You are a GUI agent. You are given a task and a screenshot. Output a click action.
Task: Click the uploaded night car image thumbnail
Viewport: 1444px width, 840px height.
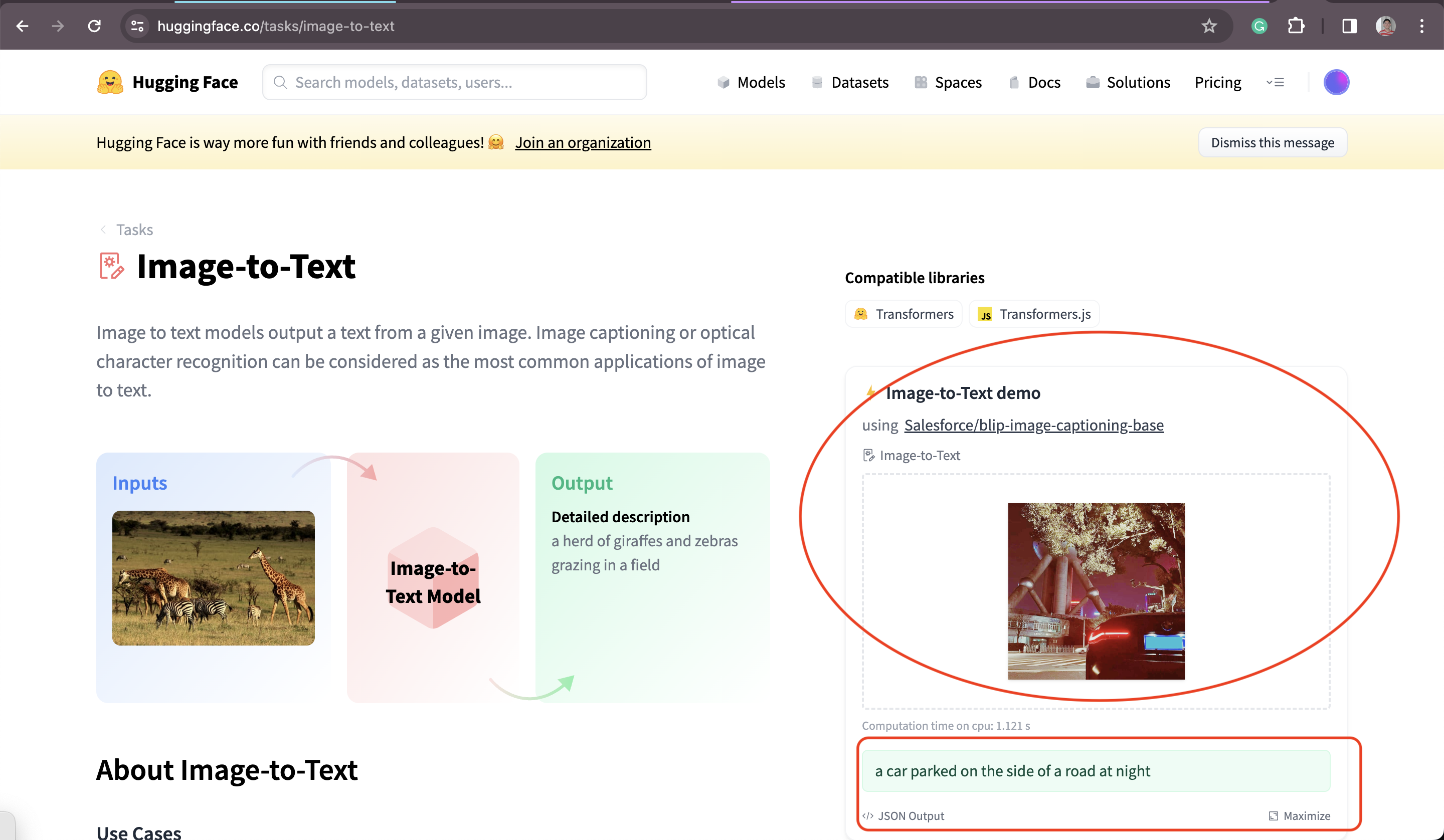coord(1096,591)
